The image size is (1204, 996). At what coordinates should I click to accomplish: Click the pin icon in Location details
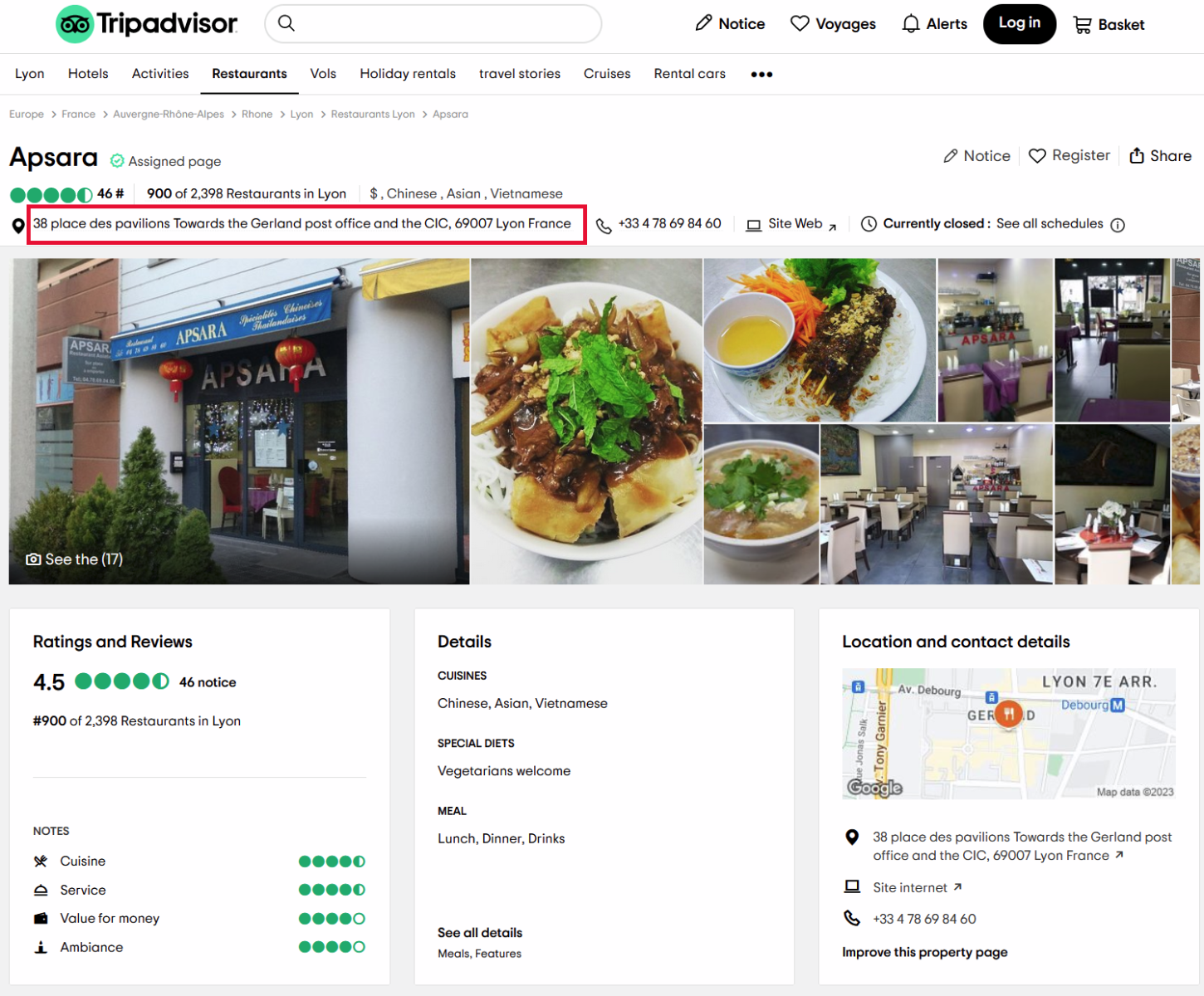click(x=852, y=837)
